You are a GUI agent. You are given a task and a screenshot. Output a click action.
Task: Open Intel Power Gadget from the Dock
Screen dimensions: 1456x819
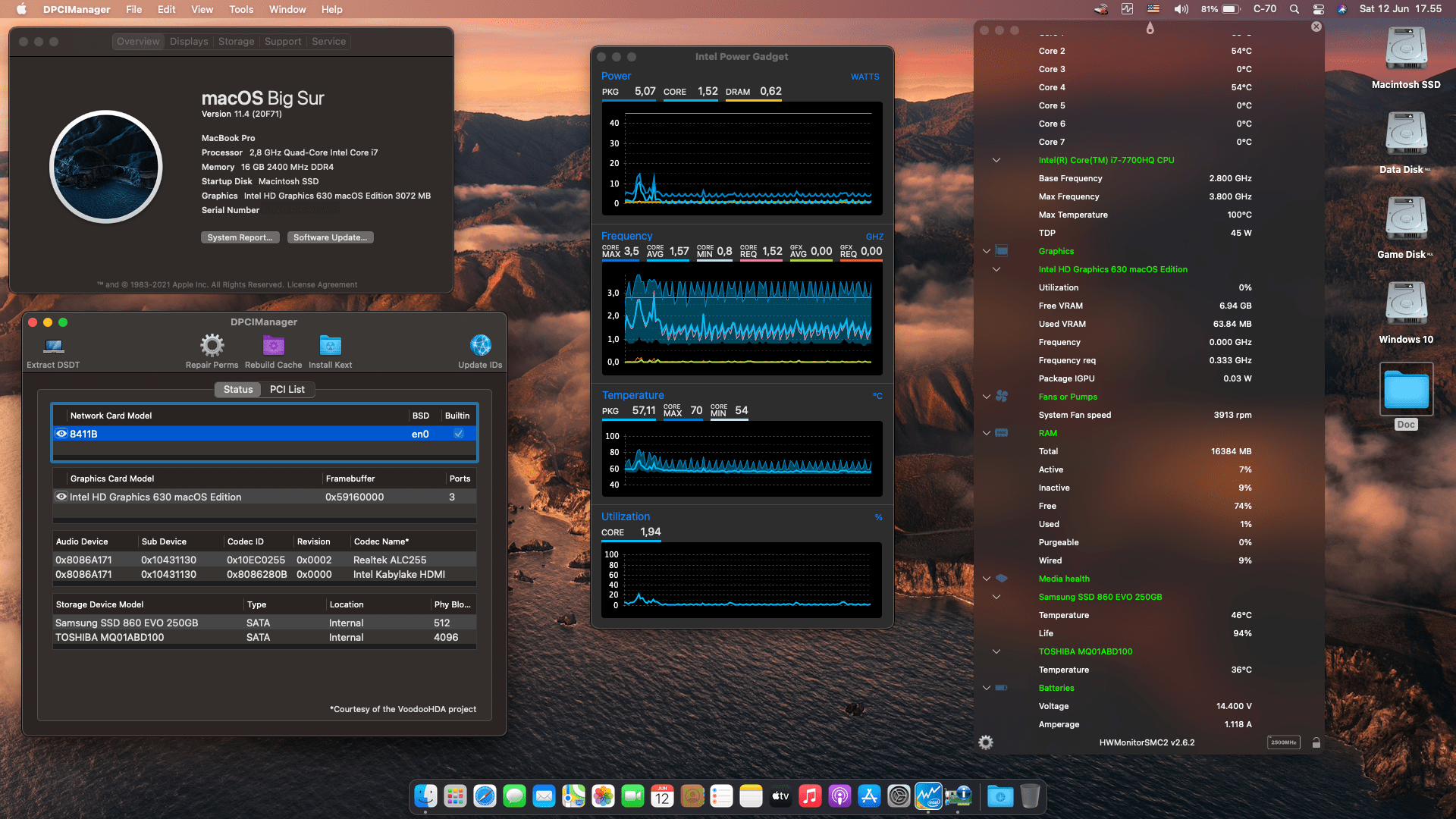point(928,796)
